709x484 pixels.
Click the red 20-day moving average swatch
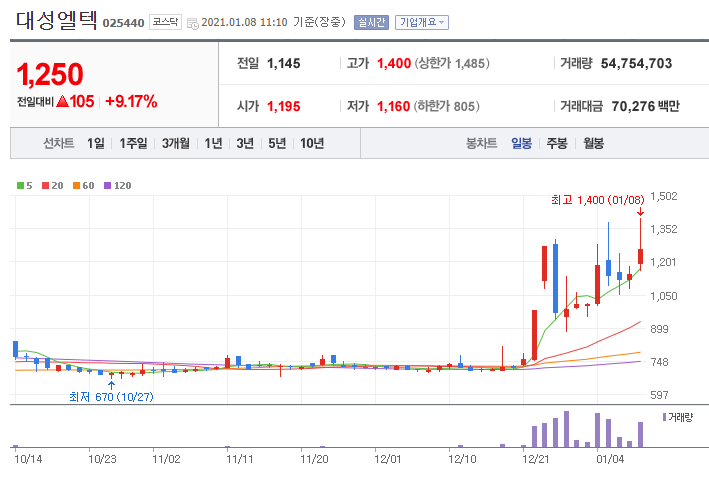pyautogui.click(x=45, y=185)
